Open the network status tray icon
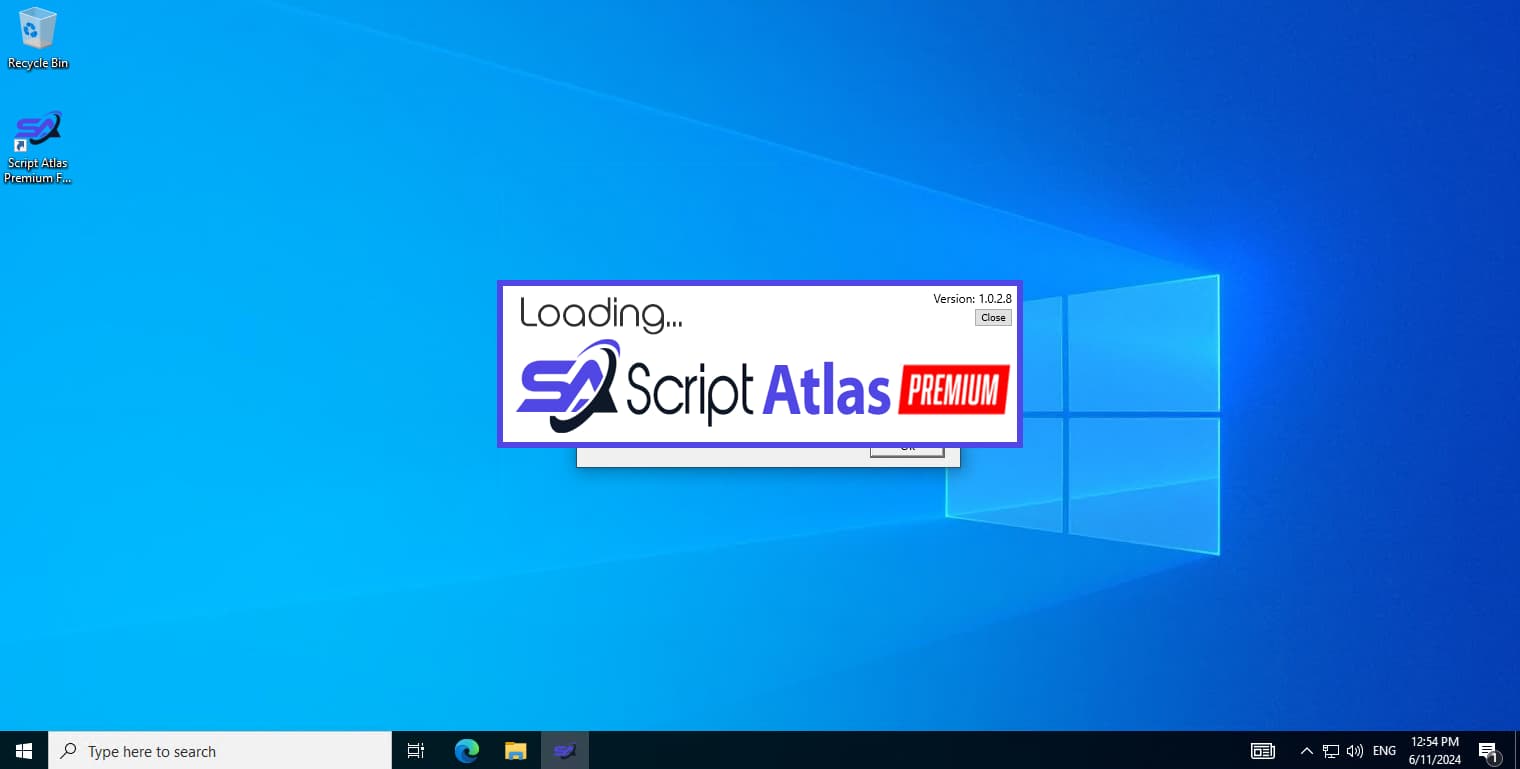The image size is (1520, 769). point(1331,750)
